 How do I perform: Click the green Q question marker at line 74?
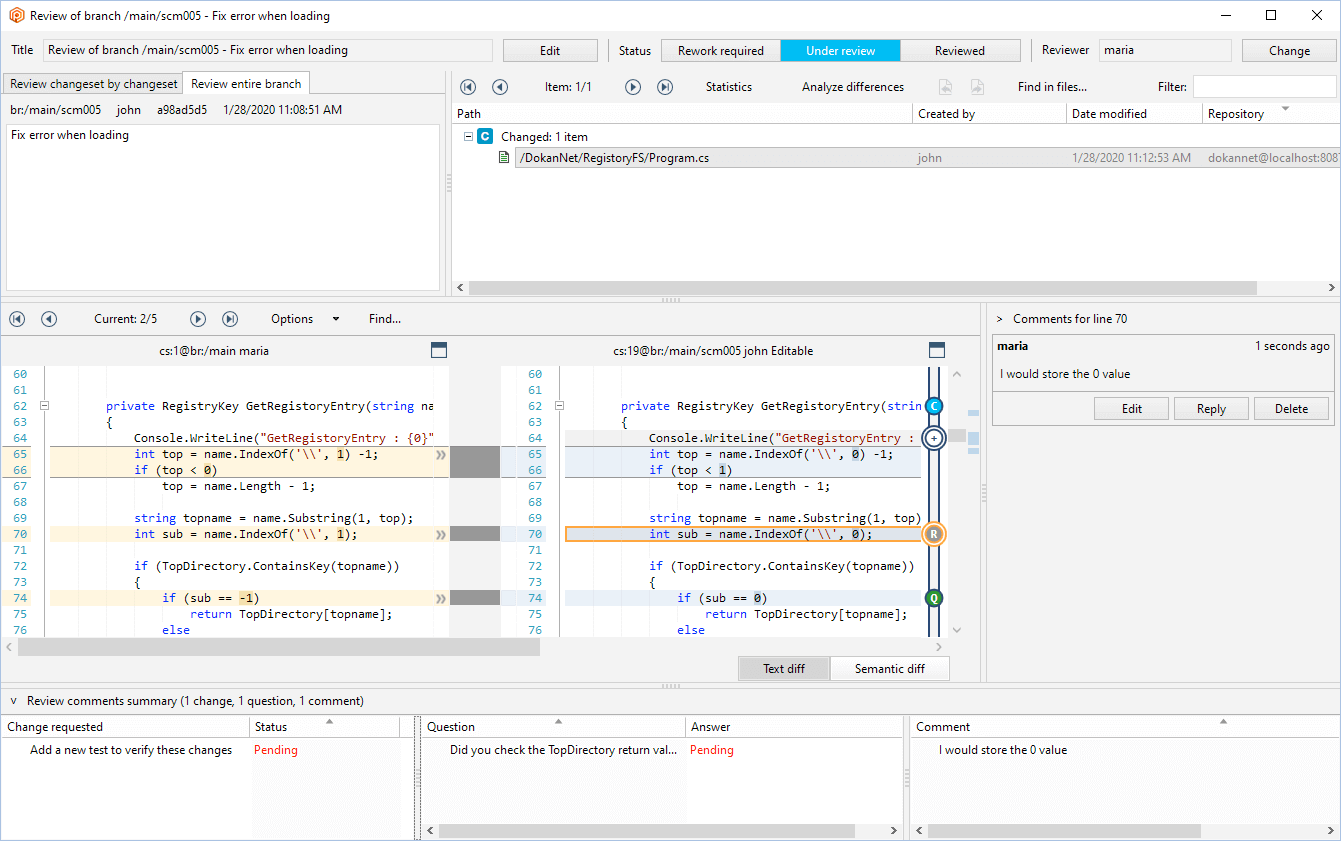click(934, 598)
